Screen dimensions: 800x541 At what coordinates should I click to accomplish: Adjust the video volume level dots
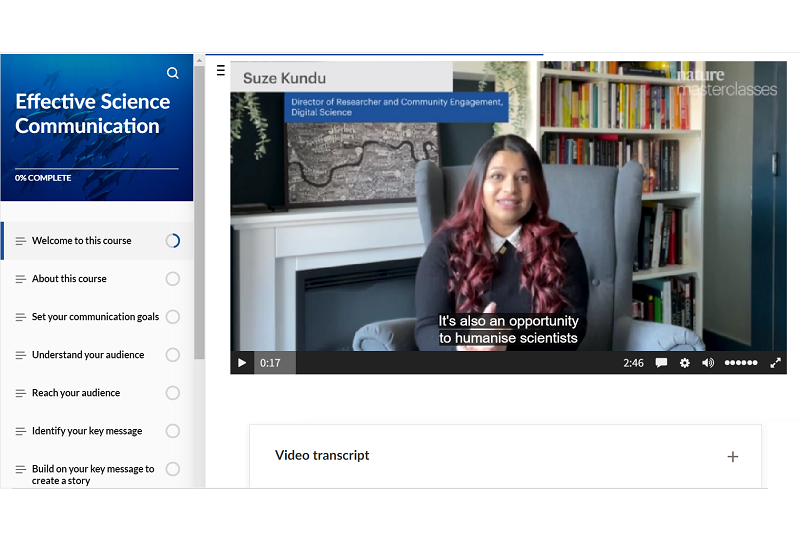point(741,363)
